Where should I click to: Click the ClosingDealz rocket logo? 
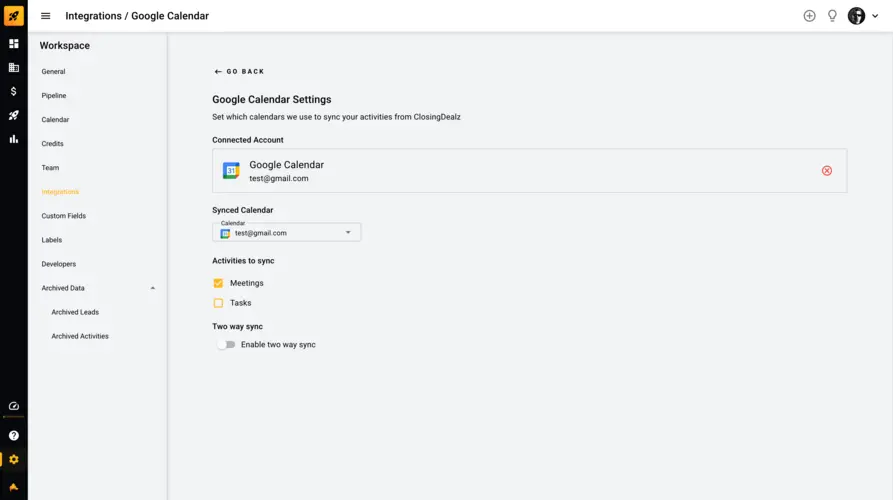click(x=14, y=15)
